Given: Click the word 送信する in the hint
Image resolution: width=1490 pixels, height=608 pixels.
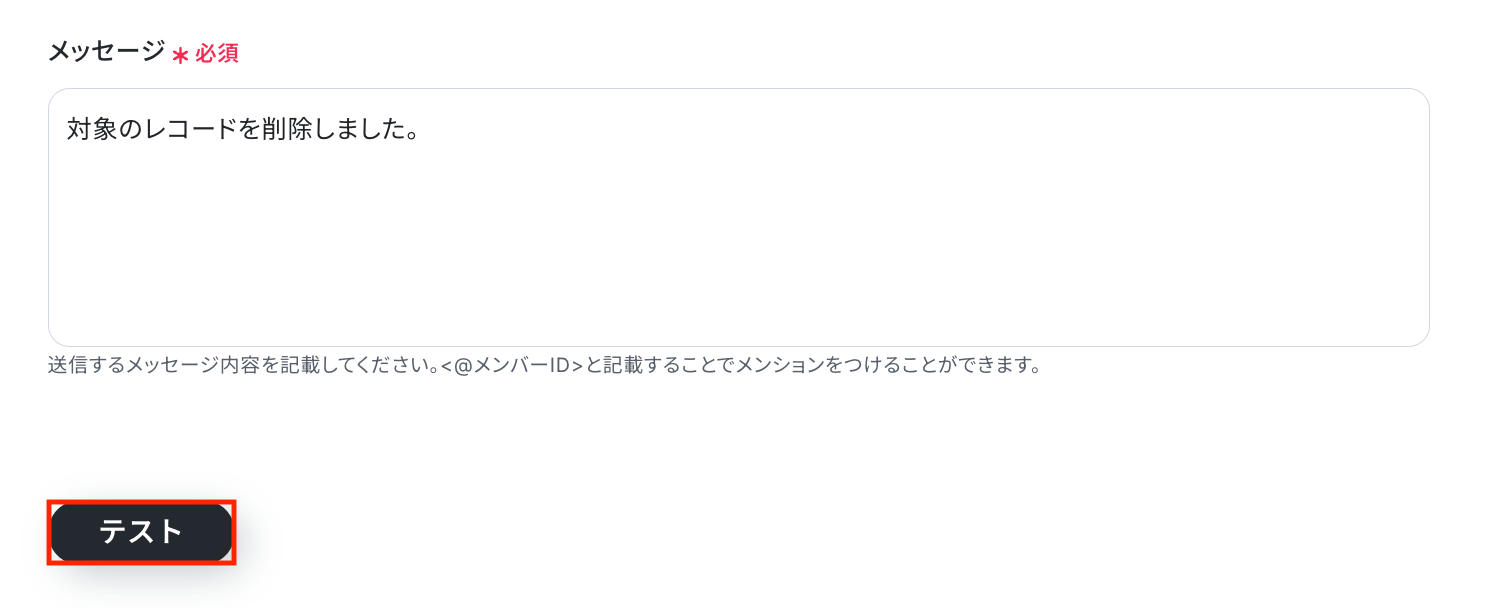Looking at the screenshot, I should pos(83,365).
